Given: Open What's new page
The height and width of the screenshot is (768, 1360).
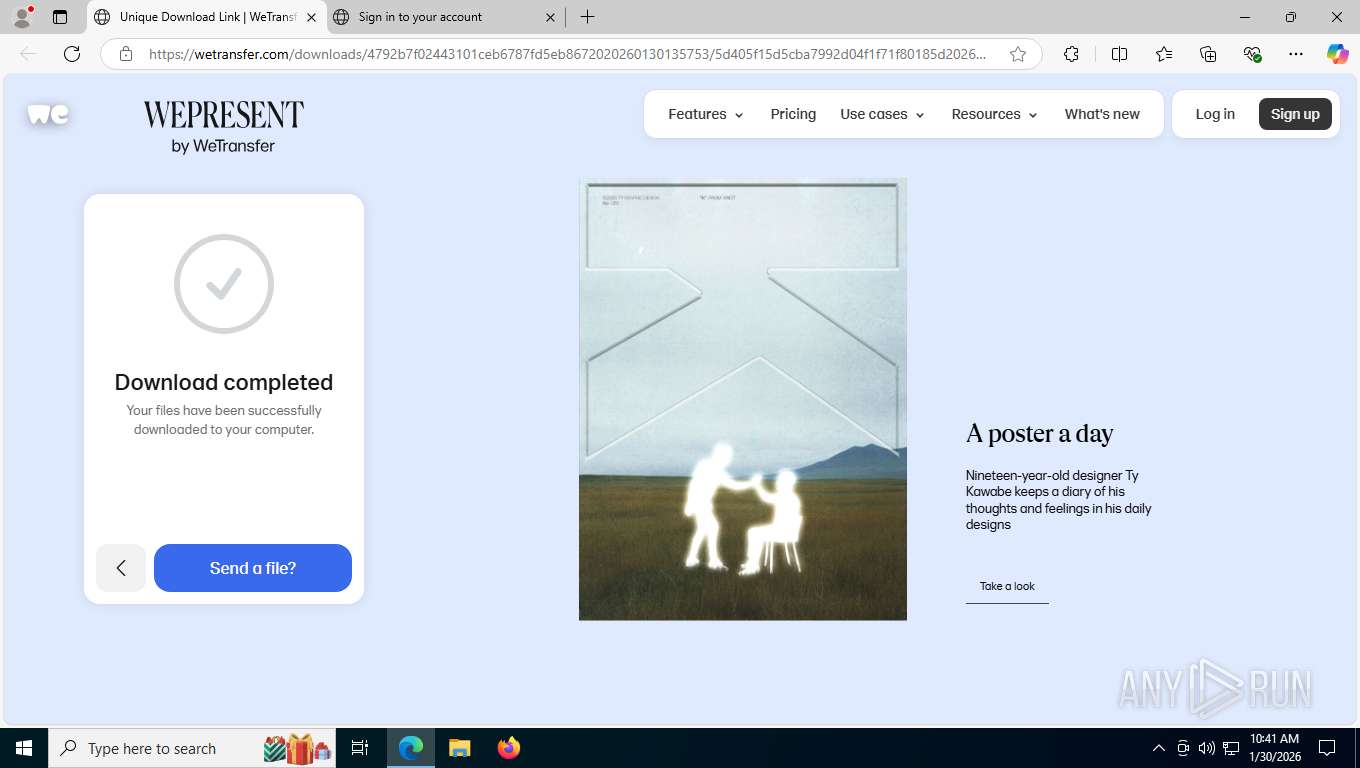Looking at the screenshot, I should pyautogui.click(x=1102, y=114).
